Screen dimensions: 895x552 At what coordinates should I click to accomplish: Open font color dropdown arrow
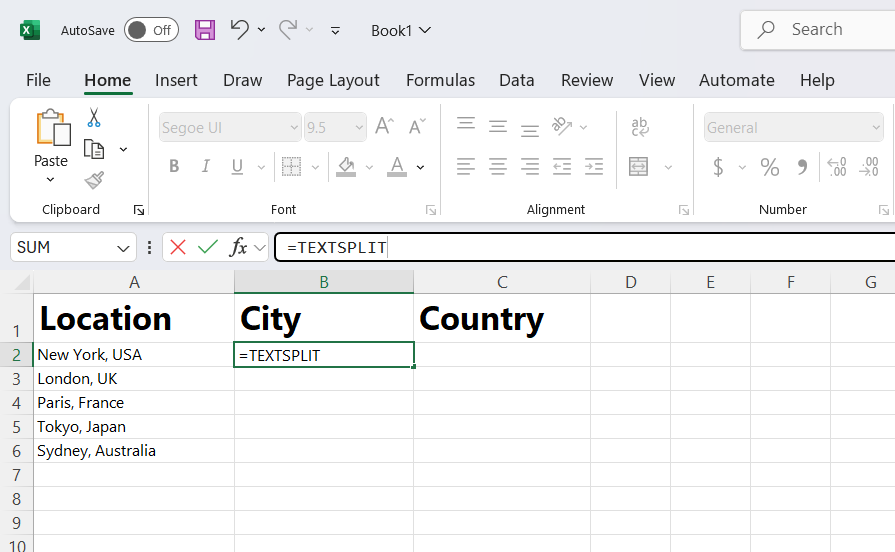(x=421, y=167)
